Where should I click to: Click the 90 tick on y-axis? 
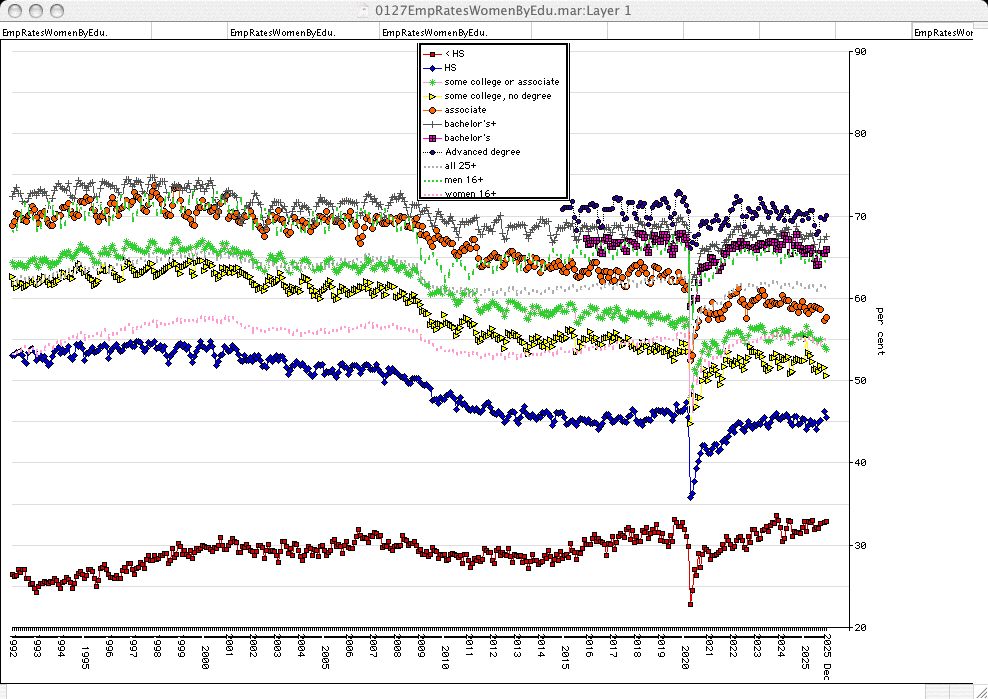tap(861, 52)
